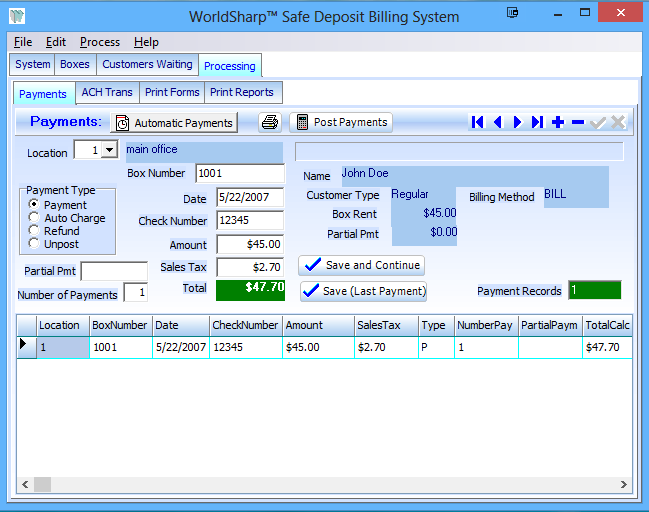Image resolution: width=649 pixels, height=512 pixels.
Task: Jump to the last payment record
Action: [x=538, y=122]
